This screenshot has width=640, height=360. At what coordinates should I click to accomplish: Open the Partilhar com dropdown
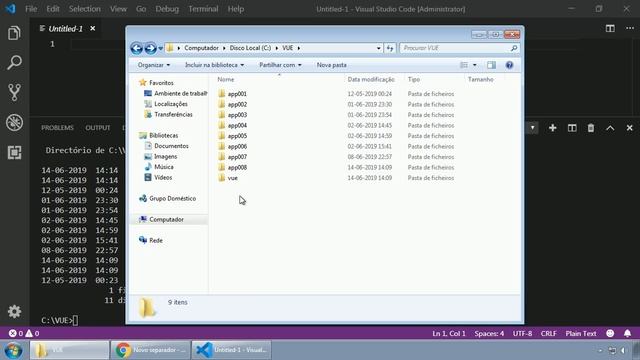(280, 65)
